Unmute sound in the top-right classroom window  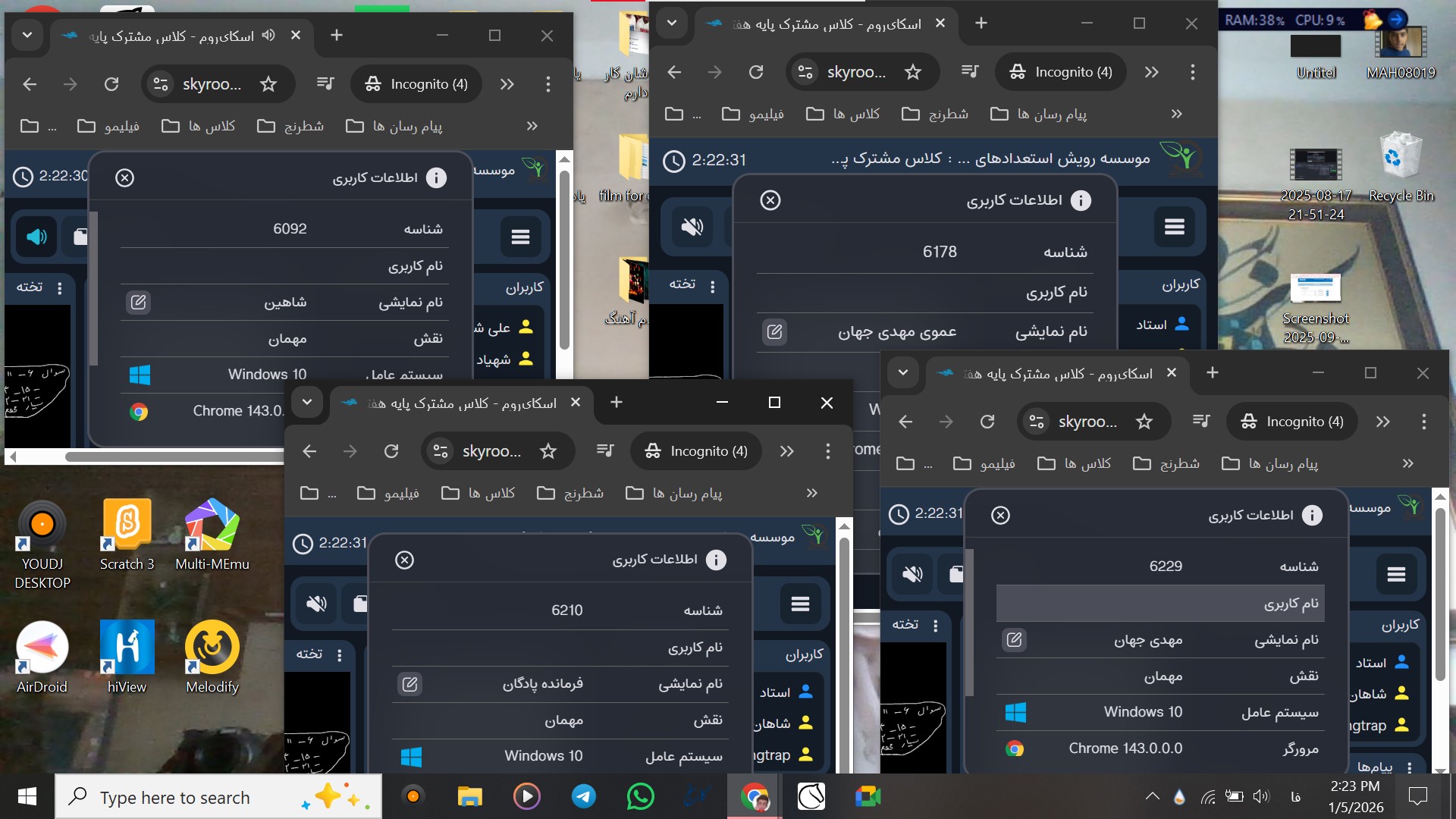pos(692,227)
